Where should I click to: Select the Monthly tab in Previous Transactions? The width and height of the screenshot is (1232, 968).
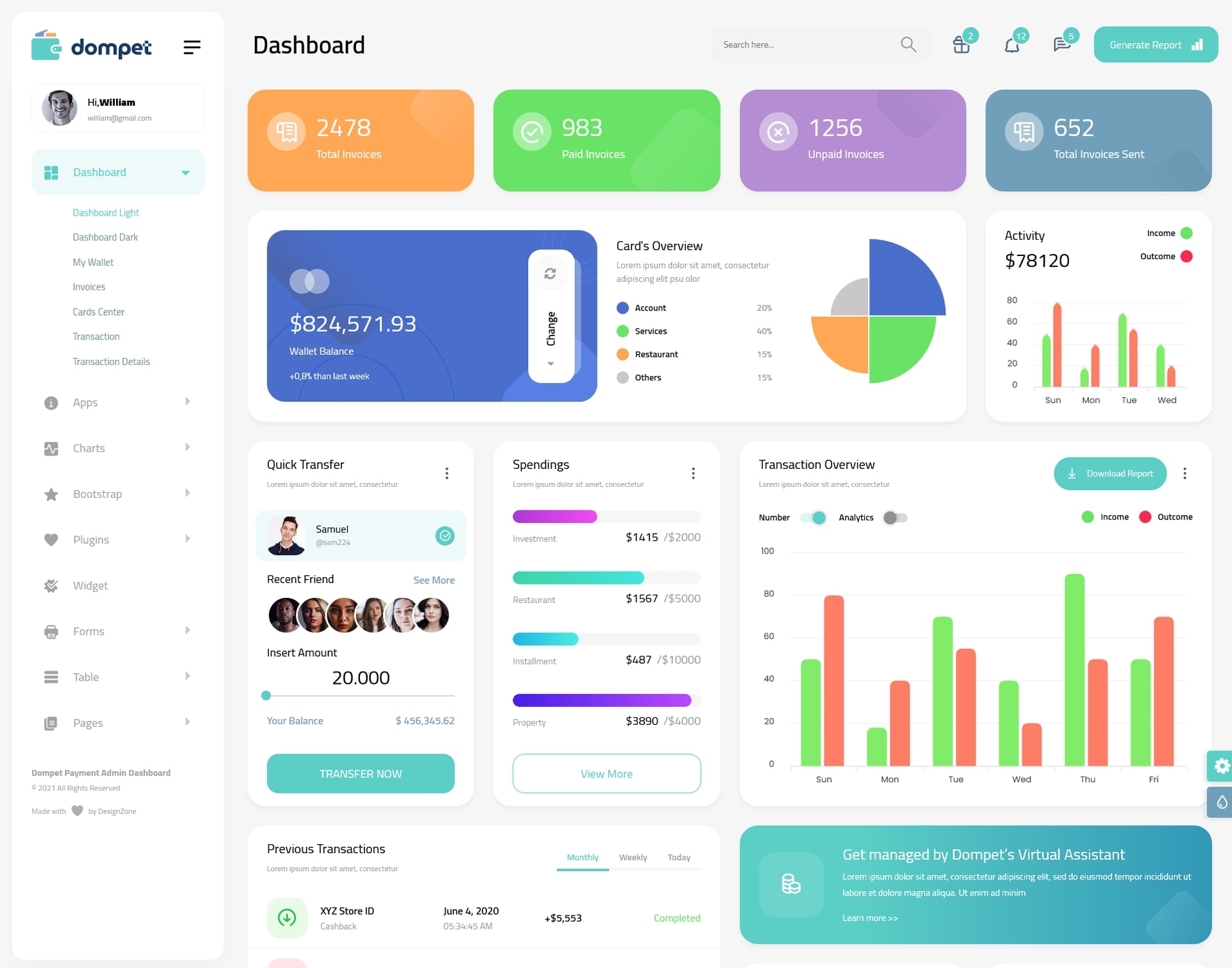pos(580,857)
